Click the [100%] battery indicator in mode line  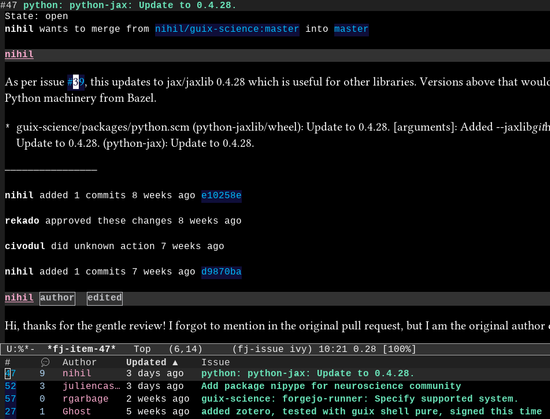(x=399, y=349)
